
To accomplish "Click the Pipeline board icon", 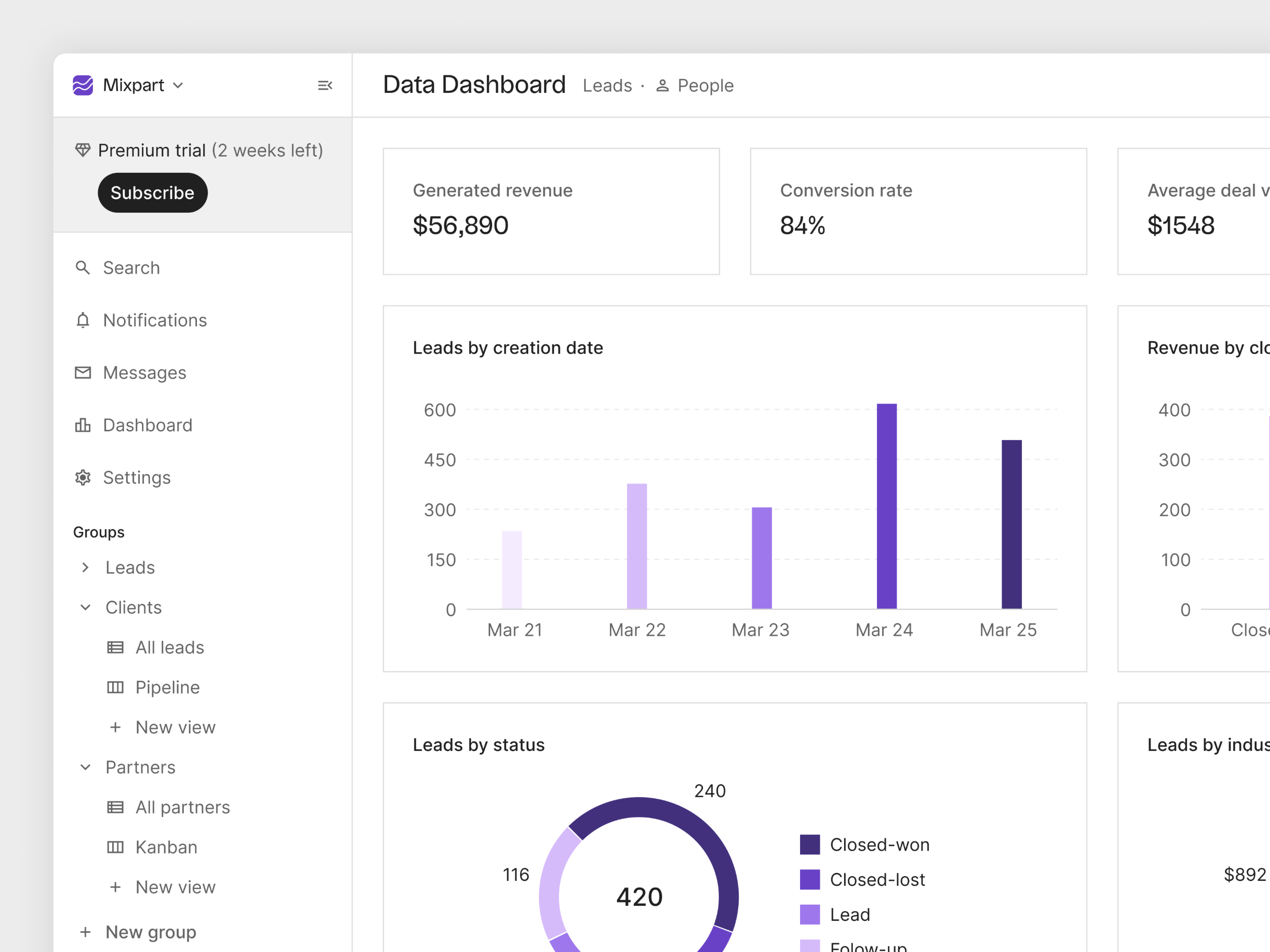I will pos(115,688).
